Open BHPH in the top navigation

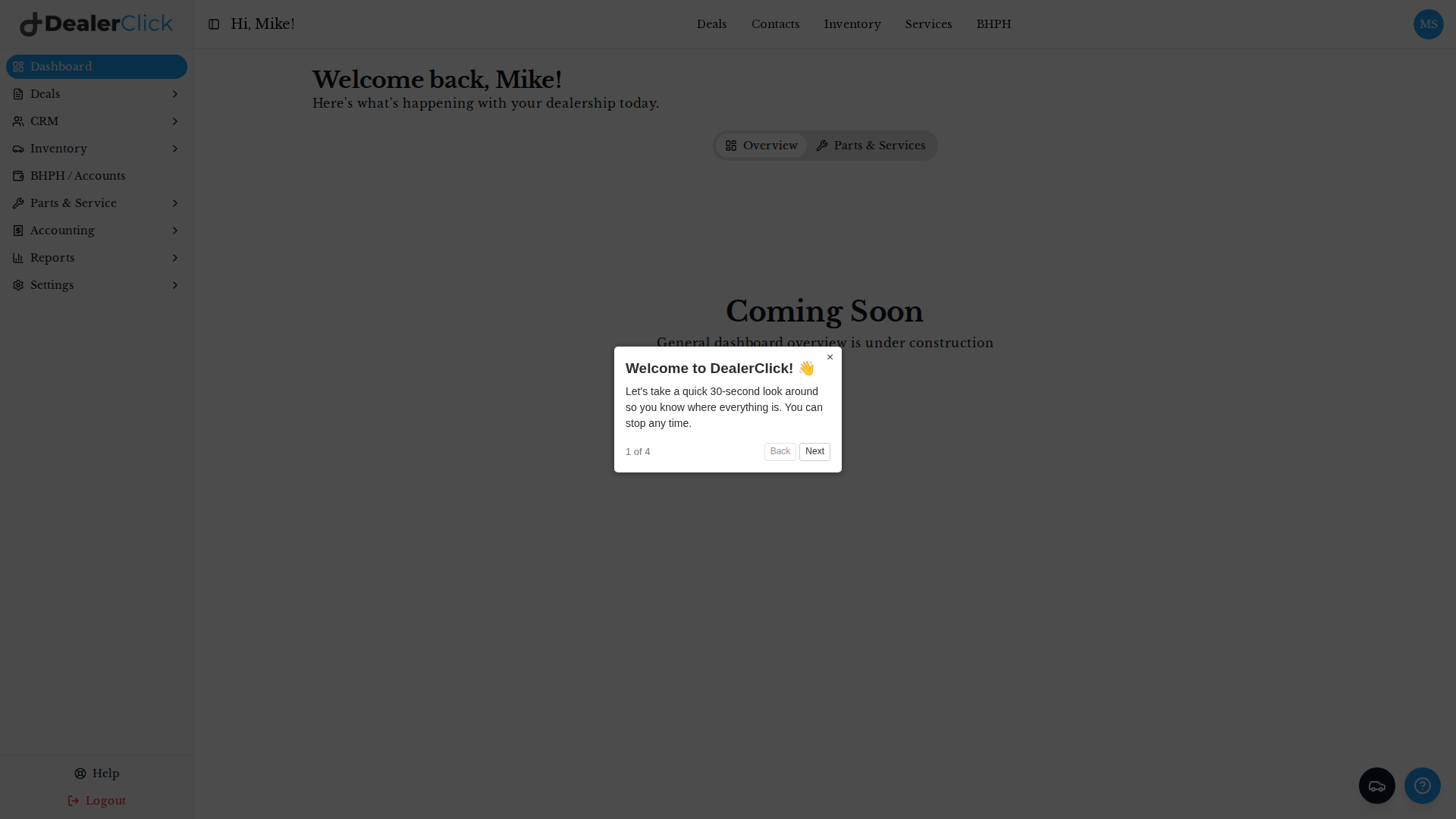coord(993,24)
